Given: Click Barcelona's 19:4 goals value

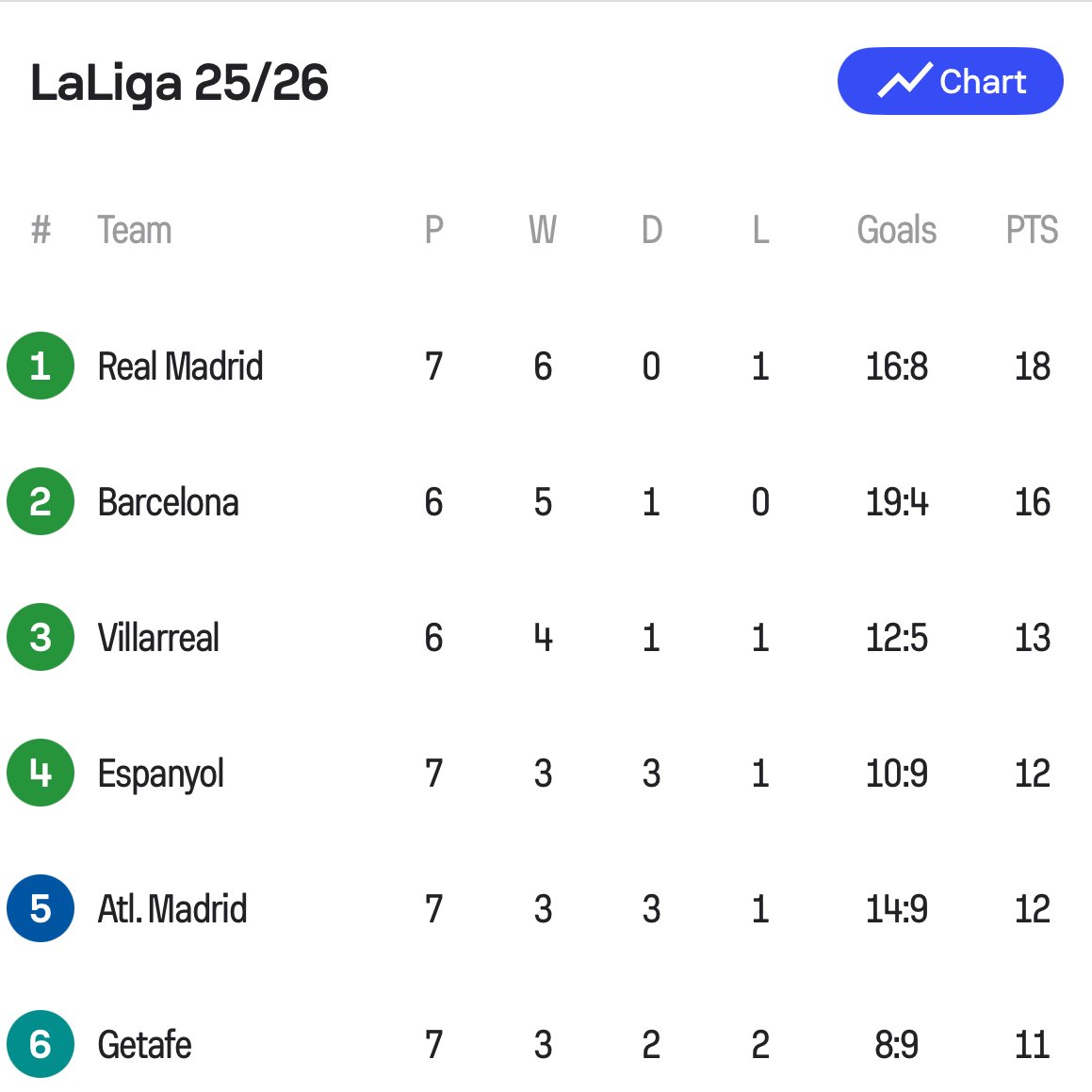Looking at the screenshot, I should pyautogui.click(x=896, y=502).
